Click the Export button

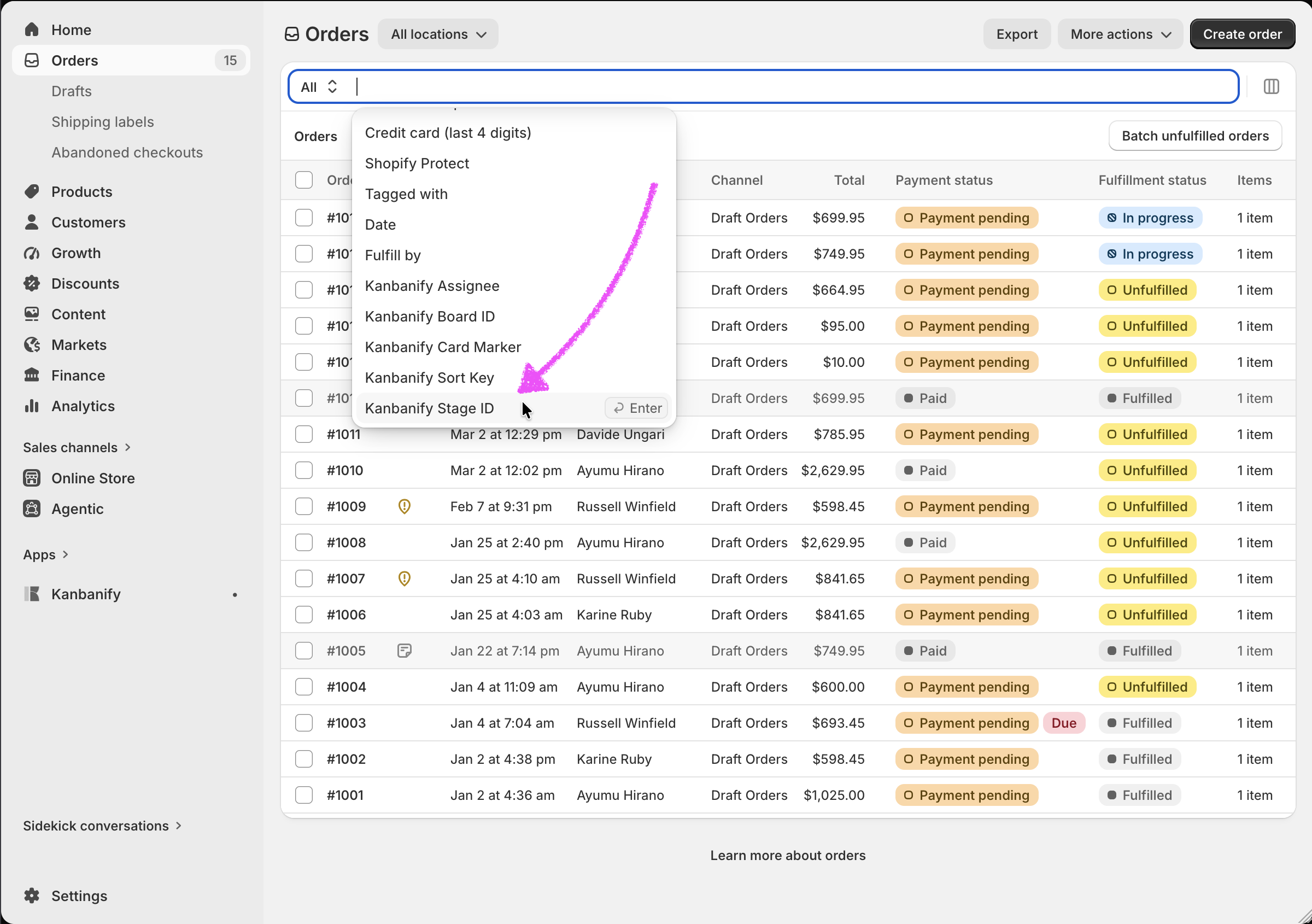click(x=1017, y=34)
